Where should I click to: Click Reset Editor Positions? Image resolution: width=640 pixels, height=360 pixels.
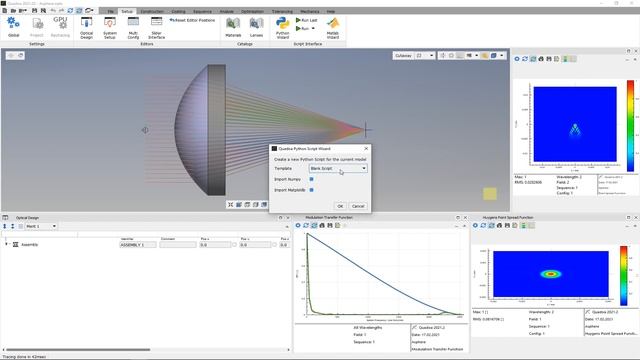click(192, 20)
